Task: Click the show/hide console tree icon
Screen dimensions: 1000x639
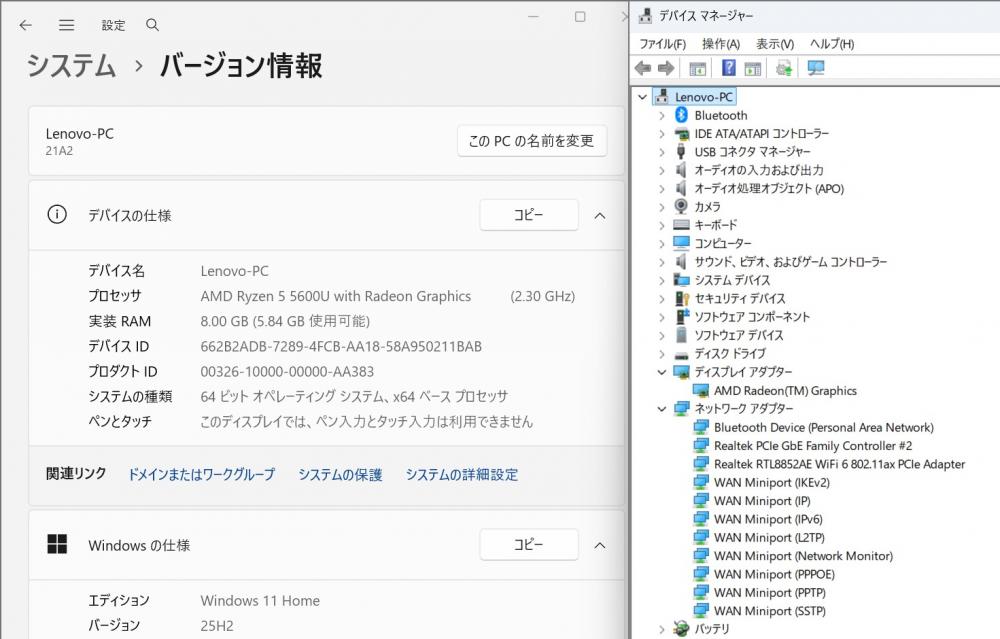Action: 698,68
